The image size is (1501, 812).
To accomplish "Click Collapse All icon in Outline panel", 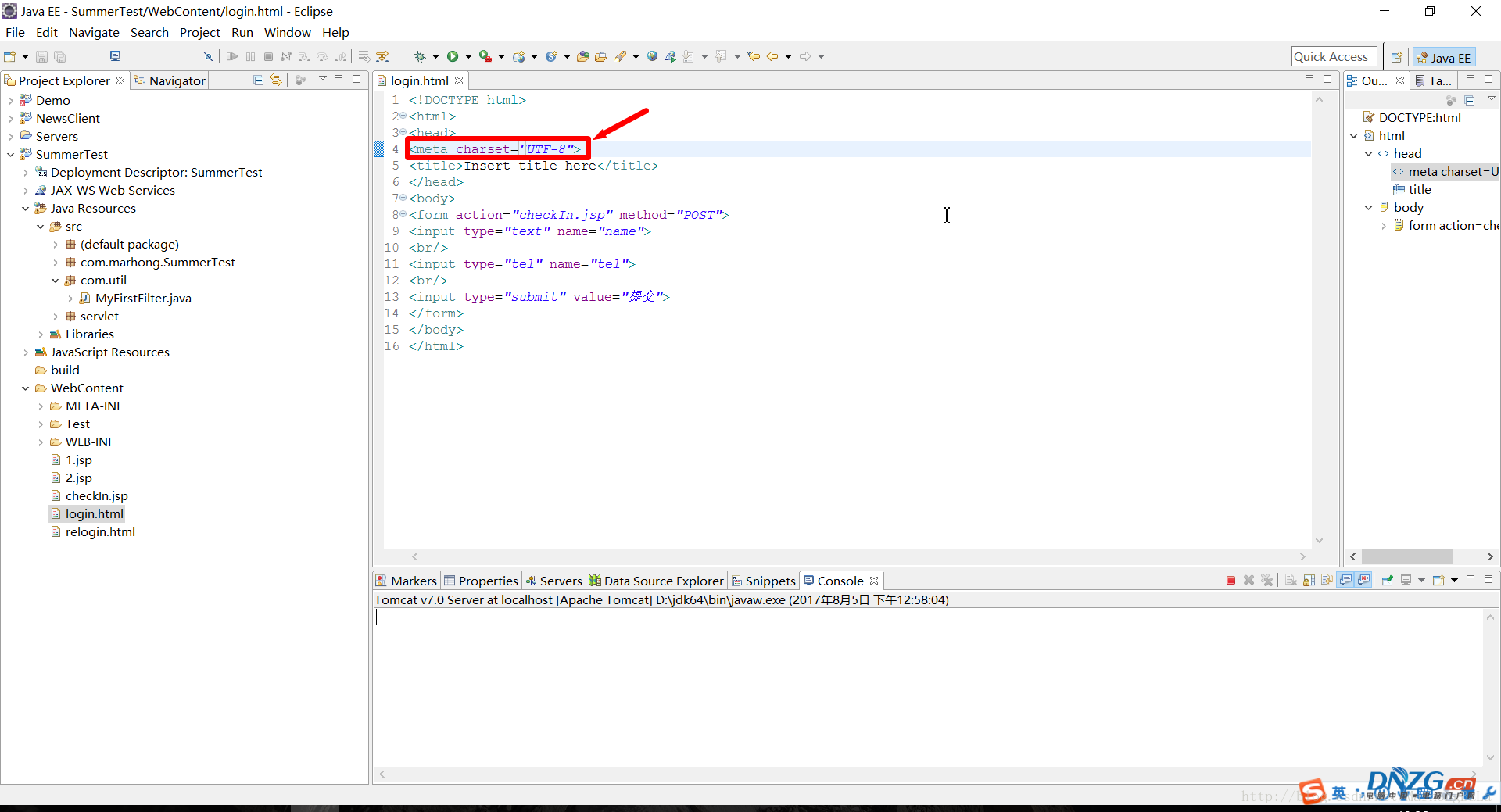I will click(x=1470, y=100).
